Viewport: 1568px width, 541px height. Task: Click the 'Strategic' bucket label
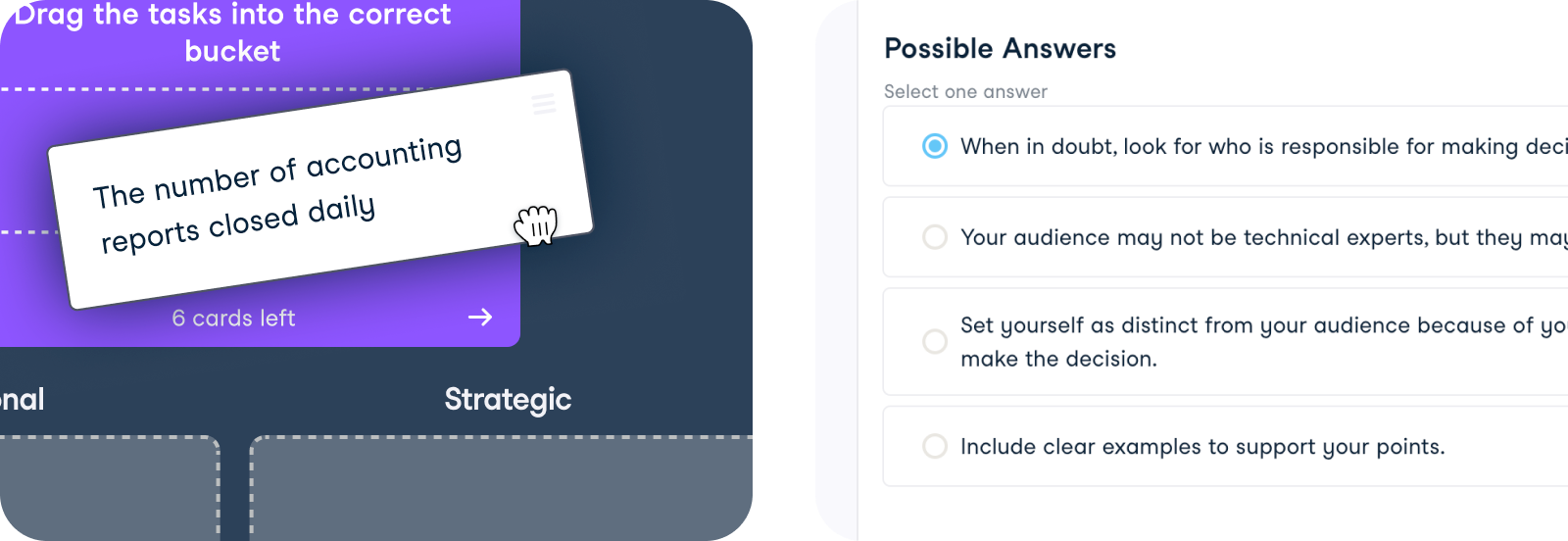click(508, 399)
